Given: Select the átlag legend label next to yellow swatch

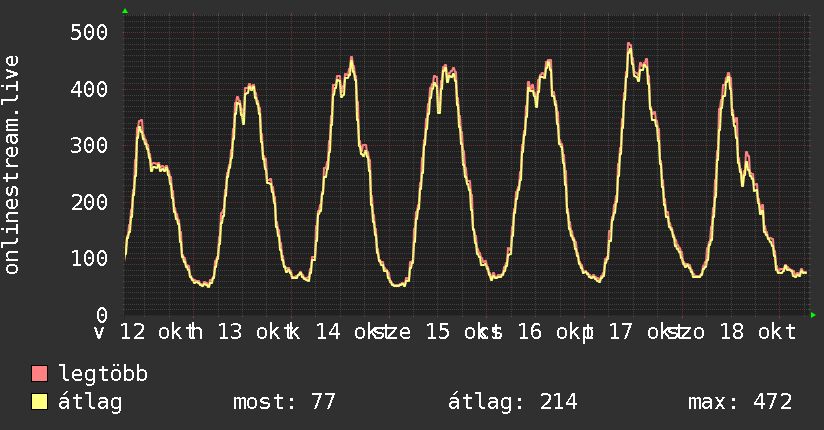Looking at the screenshot, I should [x=90, y=403].
